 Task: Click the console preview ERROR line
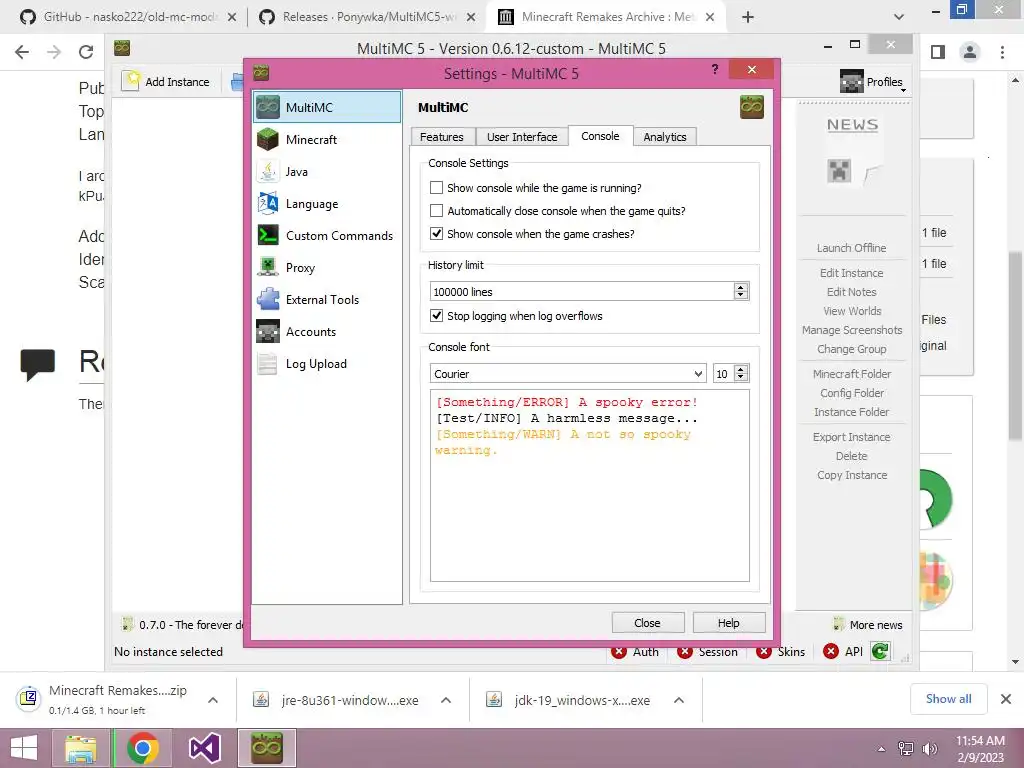click(567, 402)
